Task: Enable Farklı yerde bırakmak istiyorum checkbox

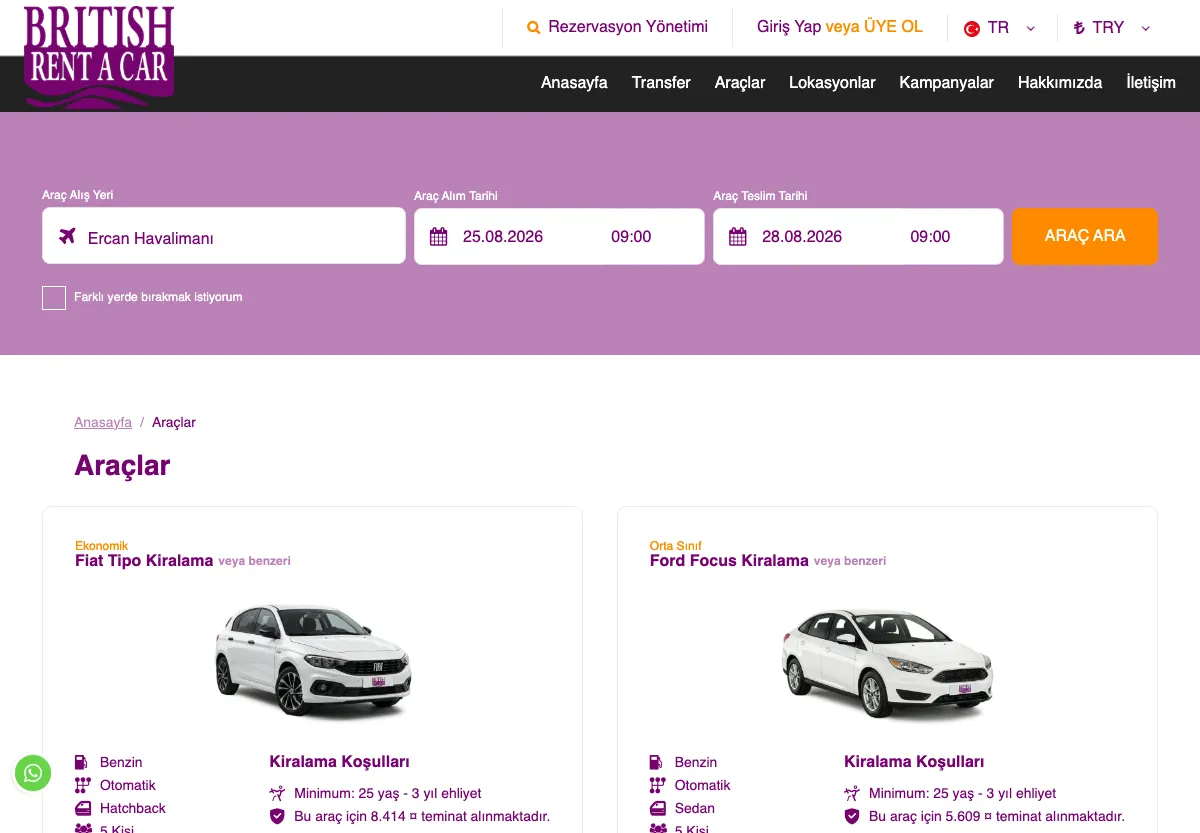Action: pyautogui.click(x=54, y=297)
